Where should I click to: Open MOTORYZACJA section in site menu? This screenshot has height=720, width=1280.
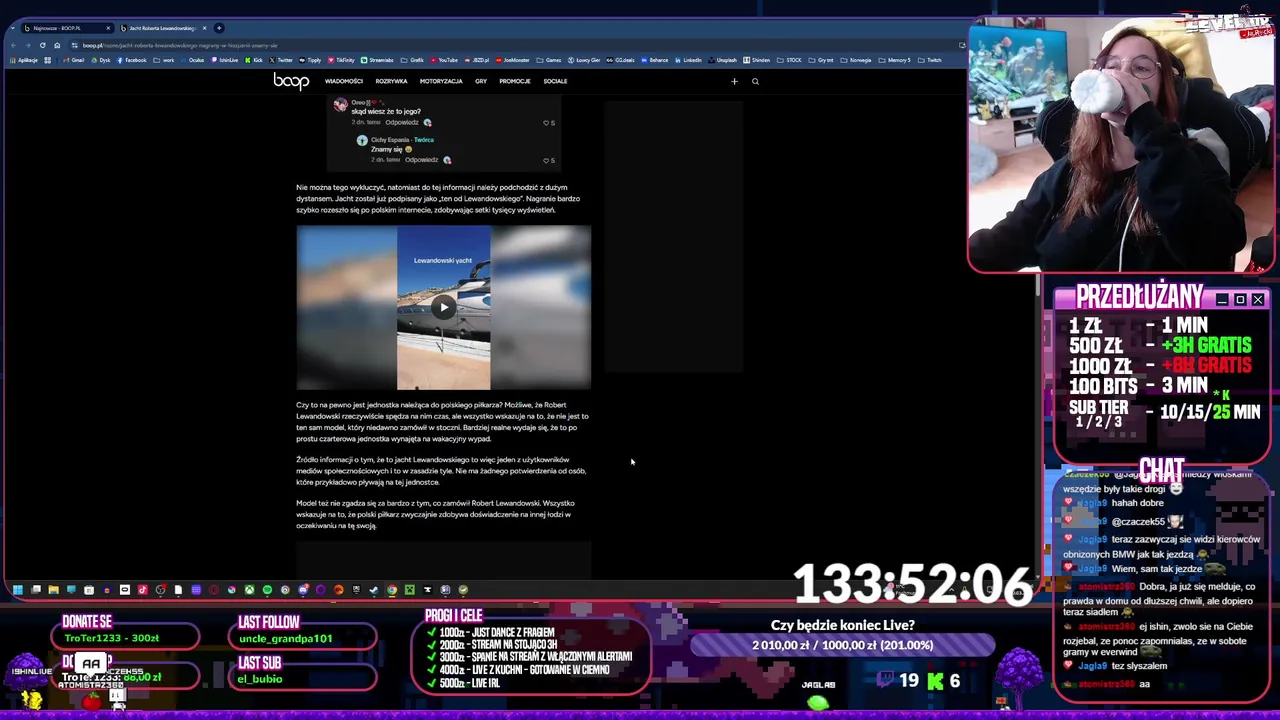coord(441,81)
